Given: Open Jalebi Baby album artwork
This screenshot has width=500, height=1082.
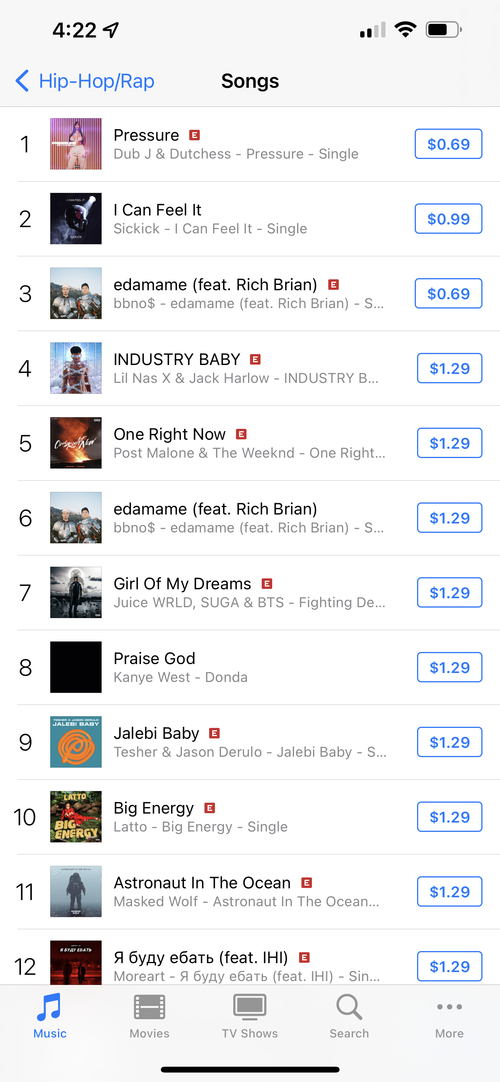Looking at the screenshot, I should (76, 742).
